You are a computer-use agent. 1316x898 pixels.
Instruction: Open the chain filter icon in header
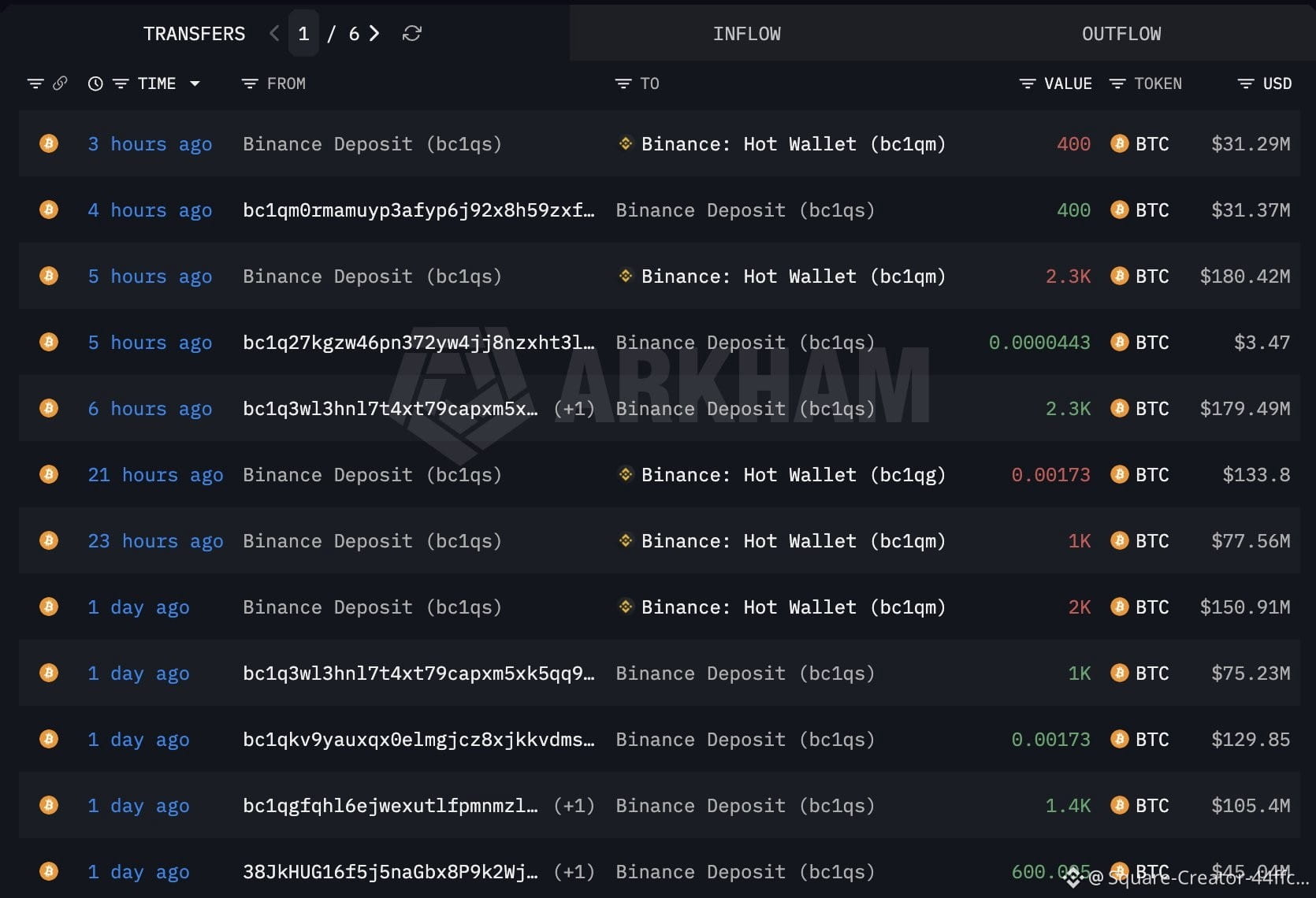point(35,83)
